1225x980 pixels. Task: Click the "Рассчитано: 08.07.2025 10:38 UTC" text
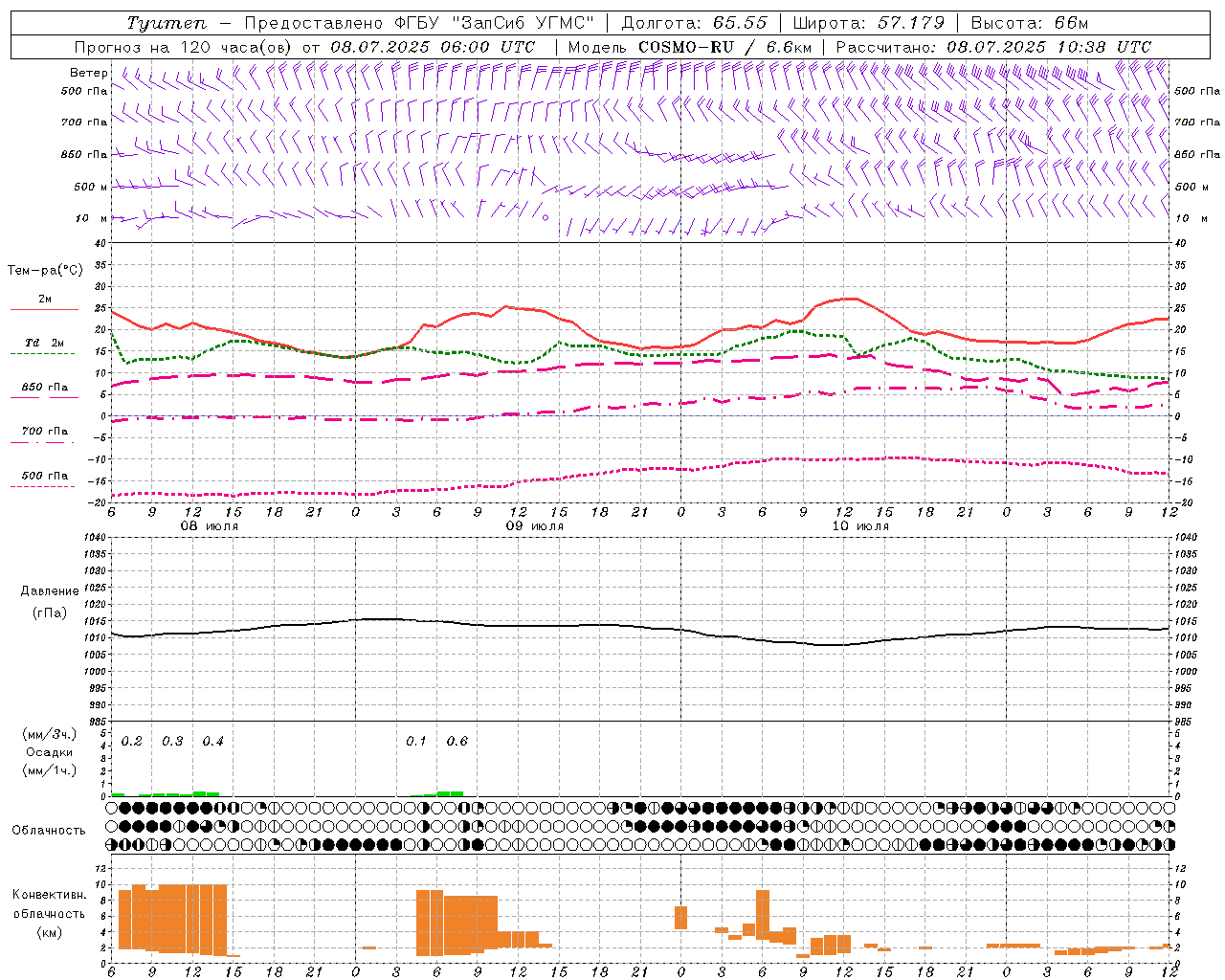click(993, 47)
